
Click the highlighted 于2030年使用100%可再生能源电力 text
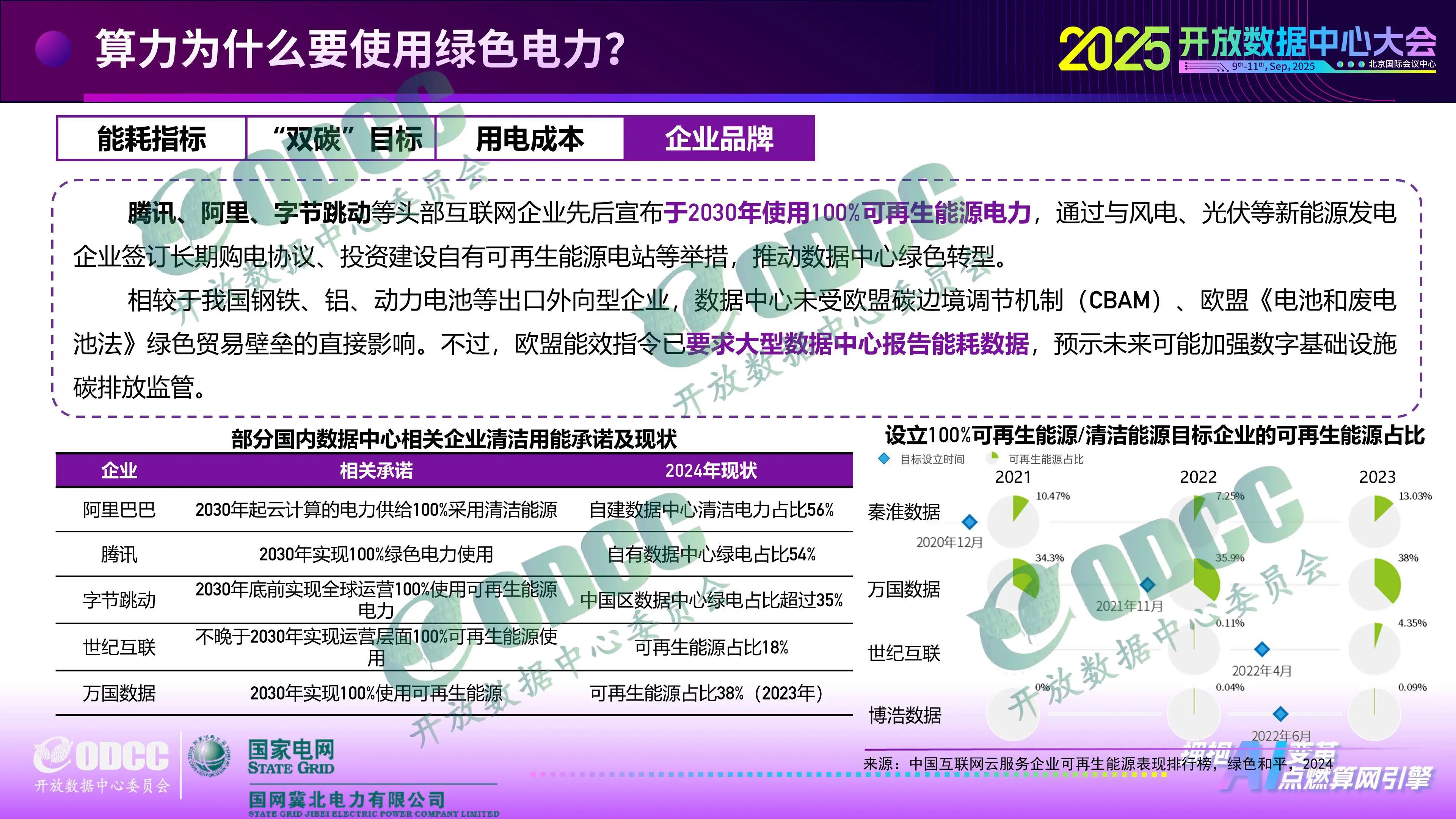click(847, 212)
